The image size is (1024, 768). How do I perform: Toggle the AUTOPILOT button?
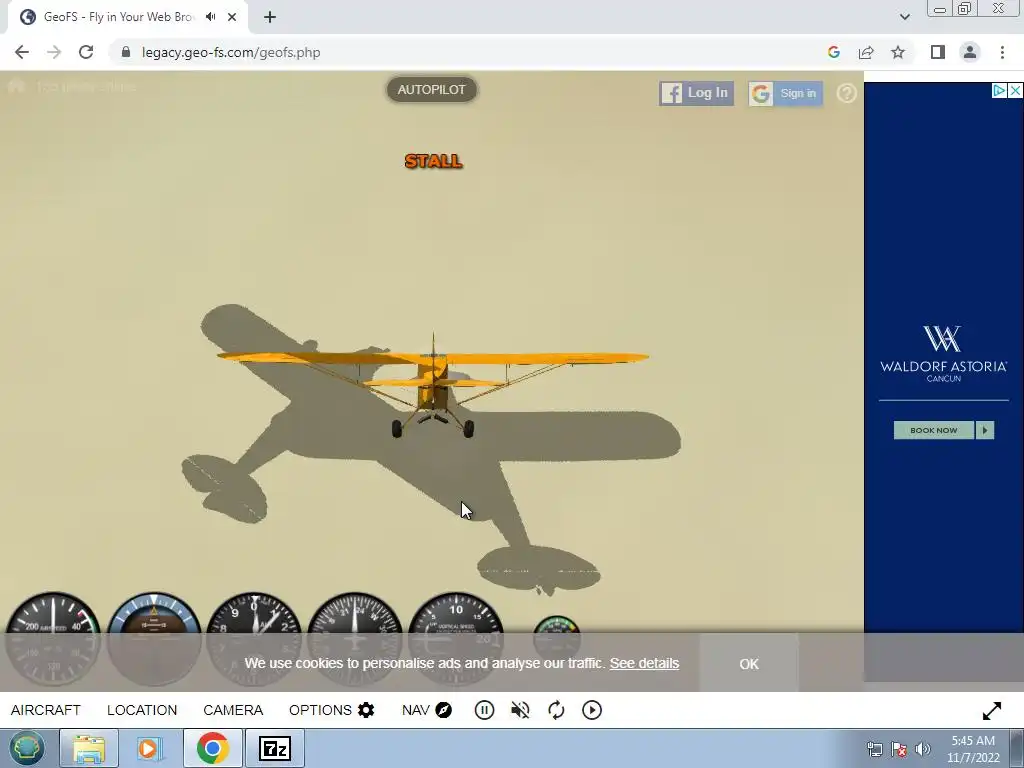pos(432,89)
